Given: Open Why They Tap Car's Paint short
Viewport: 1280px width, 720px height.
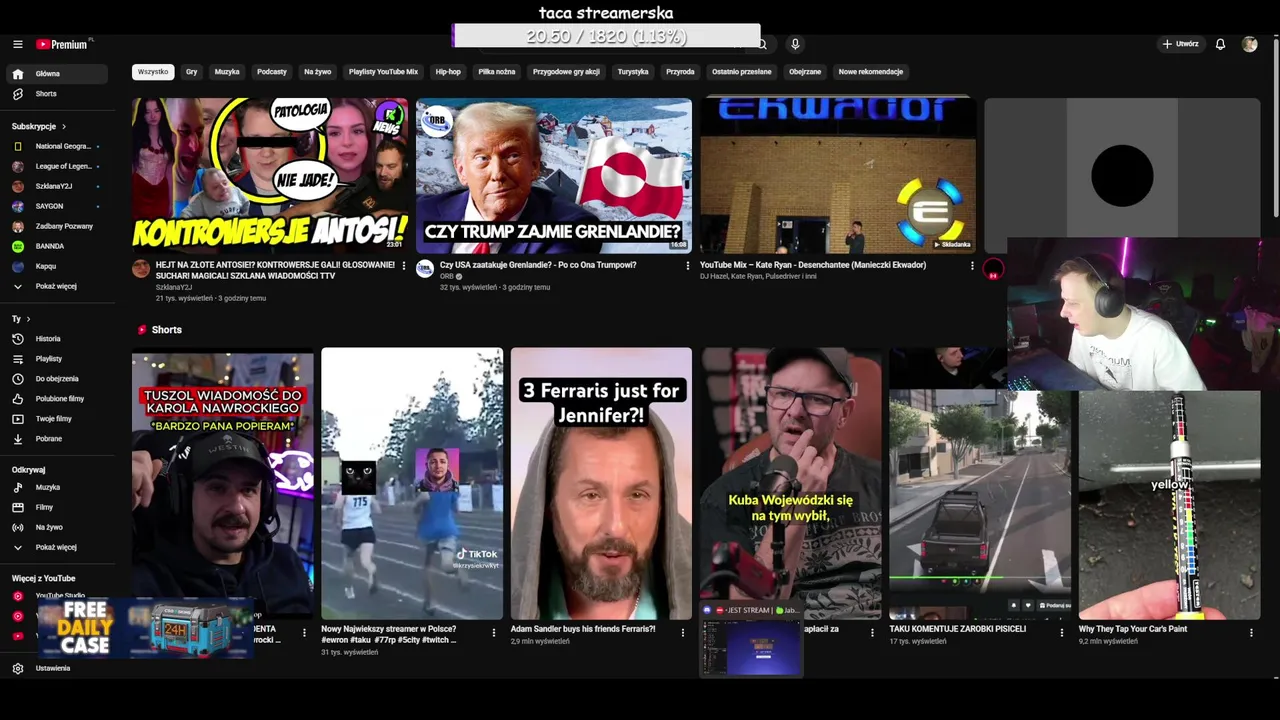Looking at the screenshot, I should [1170, 505].
